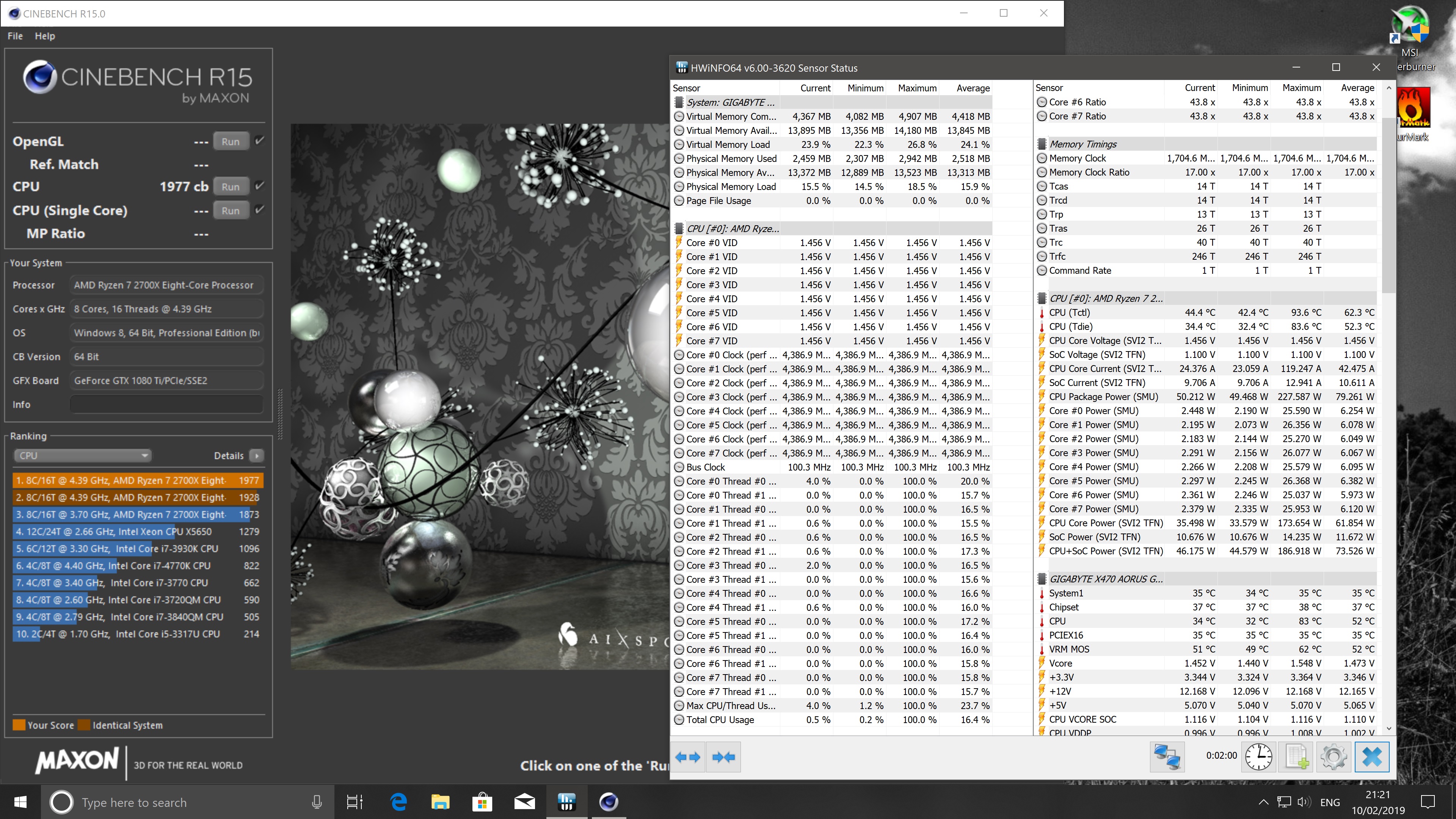Image resolution: width=1456 pixels, height=819 pixels.
Task: Select ranking entry scoring 1977
Action: (x=137, y=480)
